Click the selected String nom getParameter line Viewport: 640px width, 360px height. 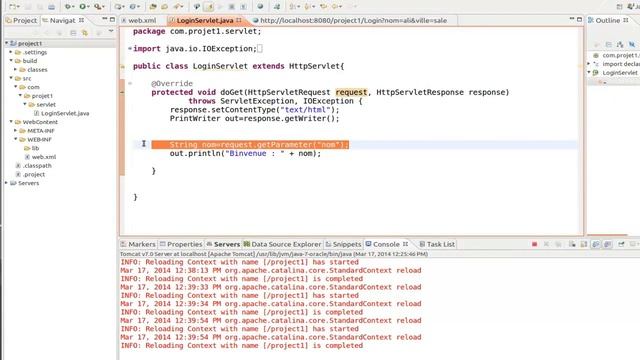[x=250, y=144]
